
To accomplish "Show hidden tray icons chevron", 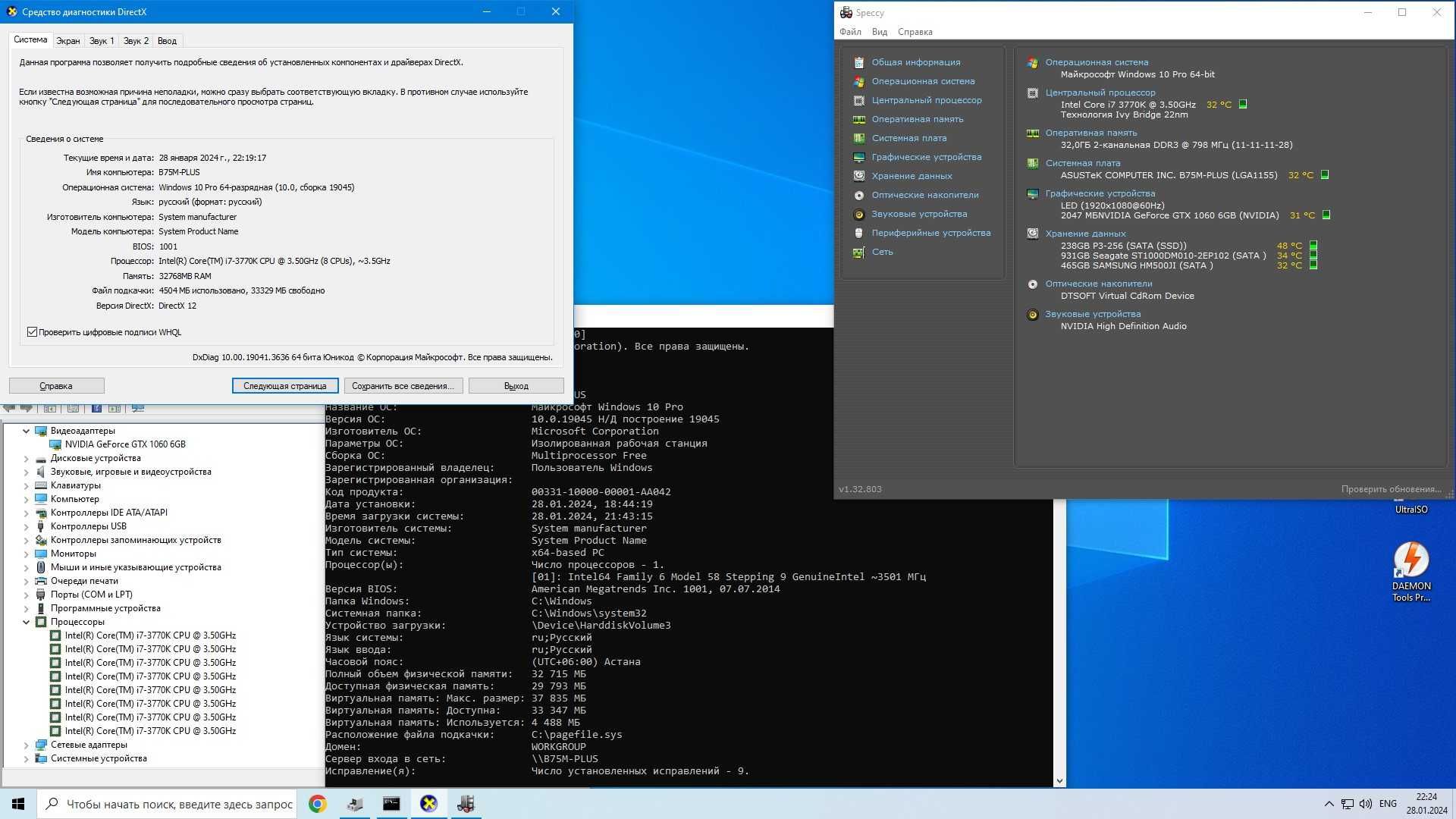I will (x=1329, y=804).
